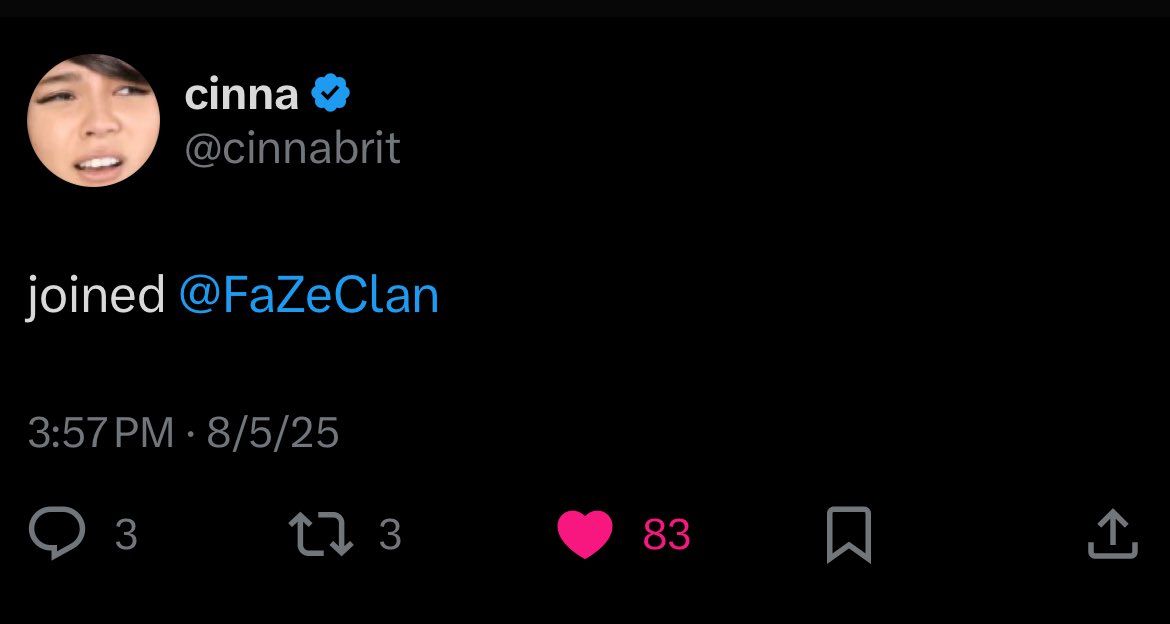Open cinna's profile picture avatar
Viewport: 1170px width, 624px height.
click(93, 120)
